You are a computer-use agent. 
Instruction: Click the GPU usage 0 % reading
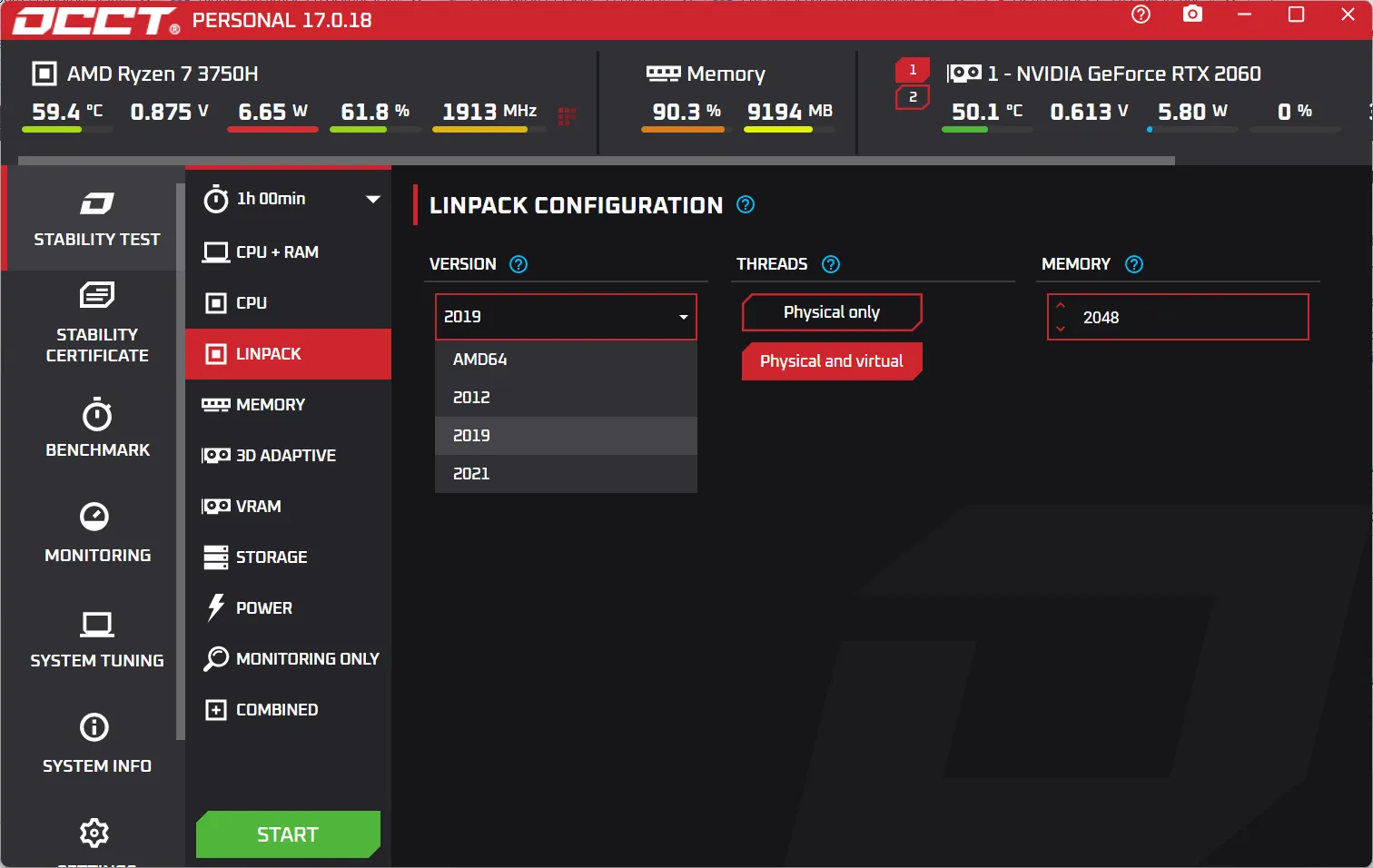point(1294,112)
